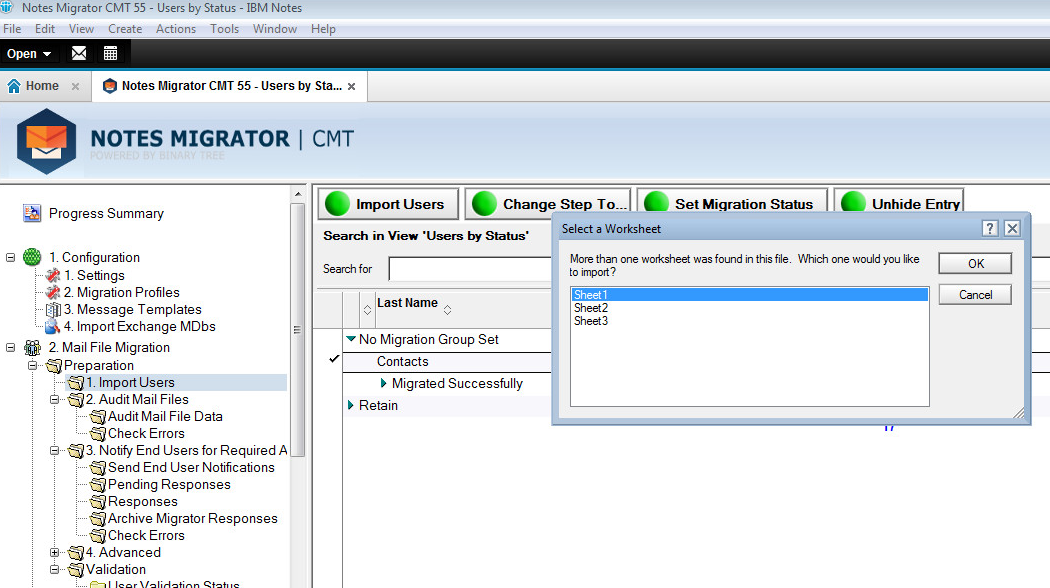Select the Contacts row in view
This screenshot has width=1050, height=588.
coord(447,362)
